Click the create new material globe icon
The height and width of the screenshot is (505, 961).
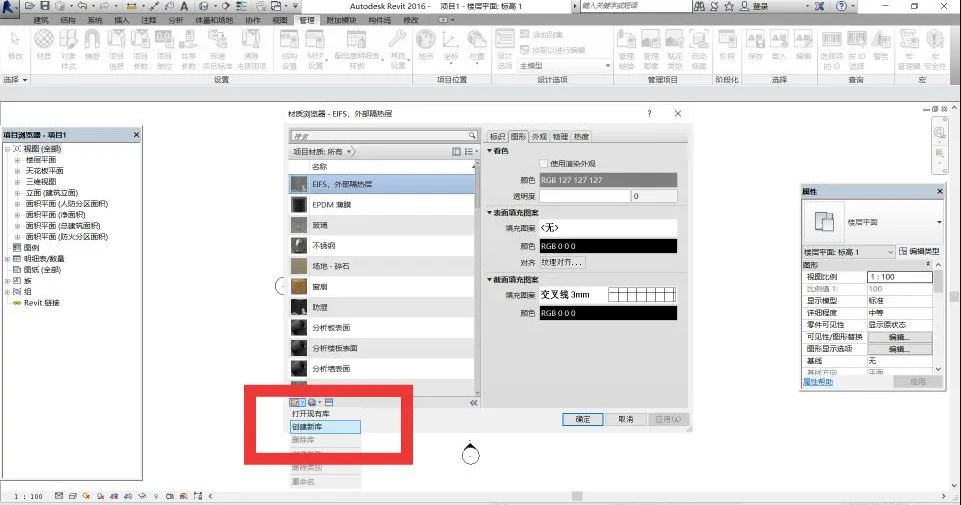[x=314, y=403]
